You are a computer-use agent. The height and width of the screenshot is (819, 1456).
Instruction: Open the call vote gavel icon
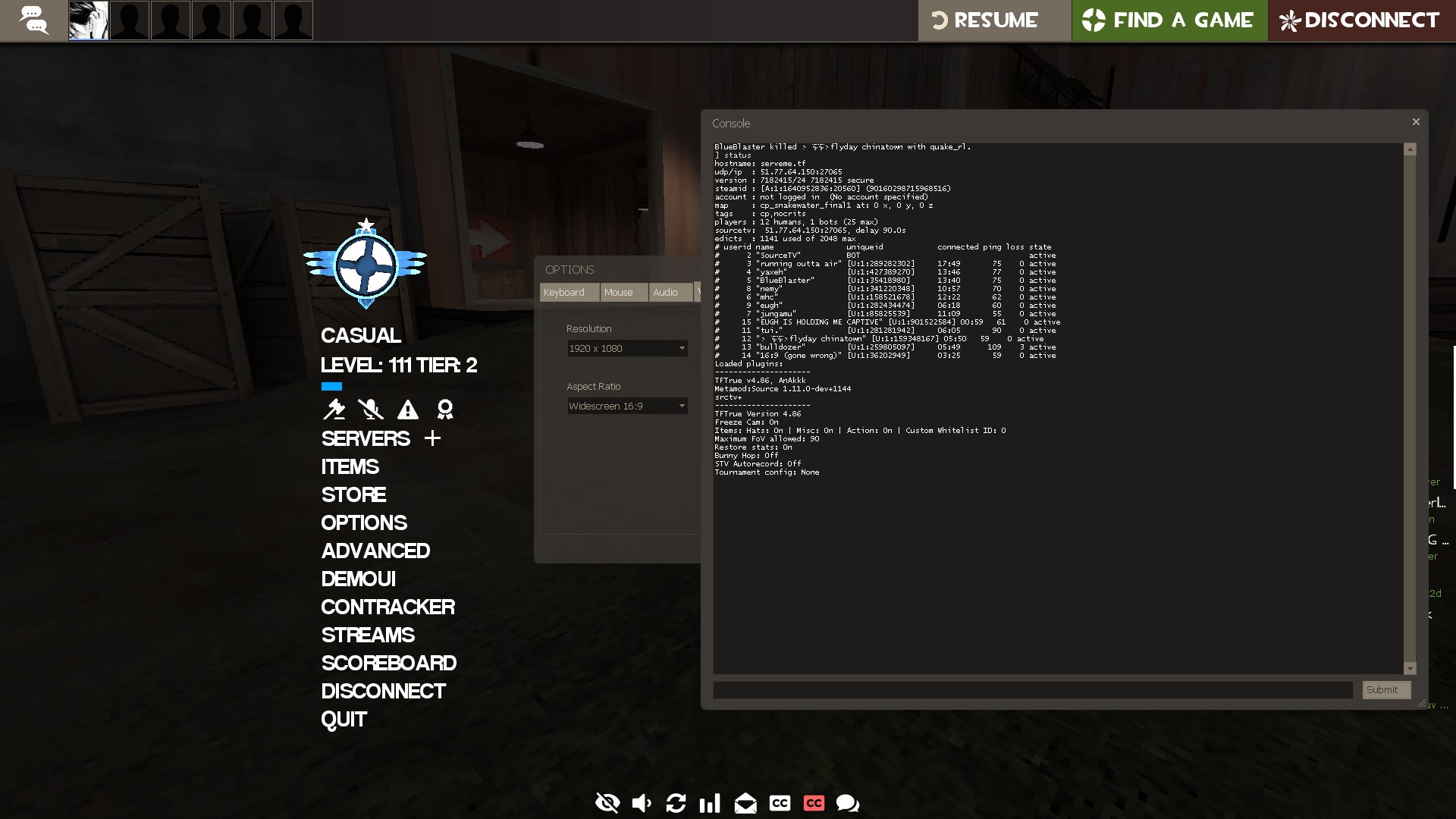pos(334,409)
